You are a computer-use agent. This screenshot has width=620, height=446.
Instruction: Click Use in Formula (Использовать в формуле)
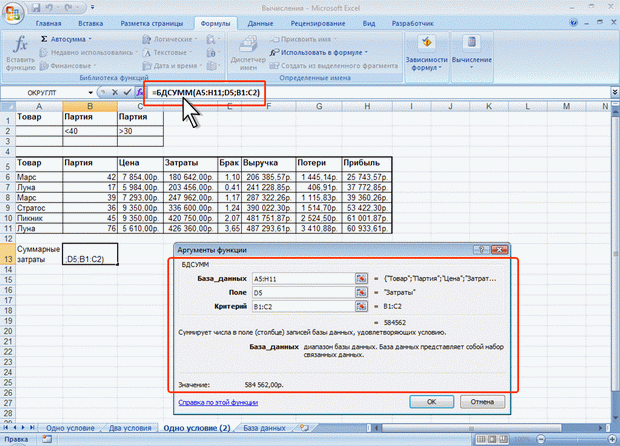[319, 52]
